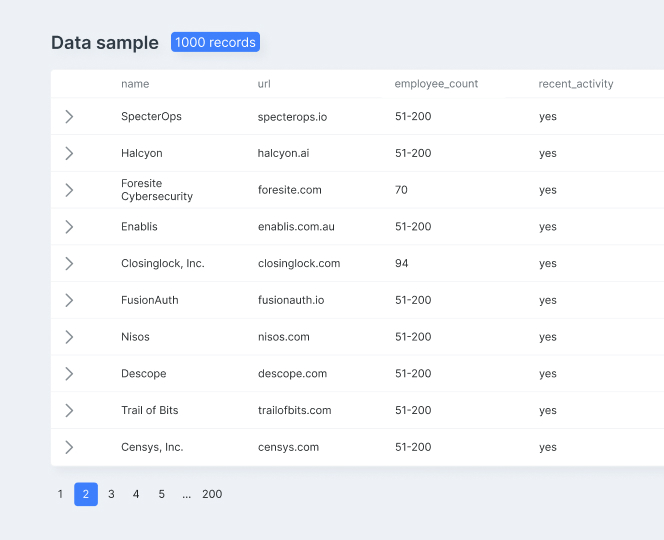The height and width of the screenshot is (540, 664).
Task: Expand the SpecterOps row
Action: point(69,116)
